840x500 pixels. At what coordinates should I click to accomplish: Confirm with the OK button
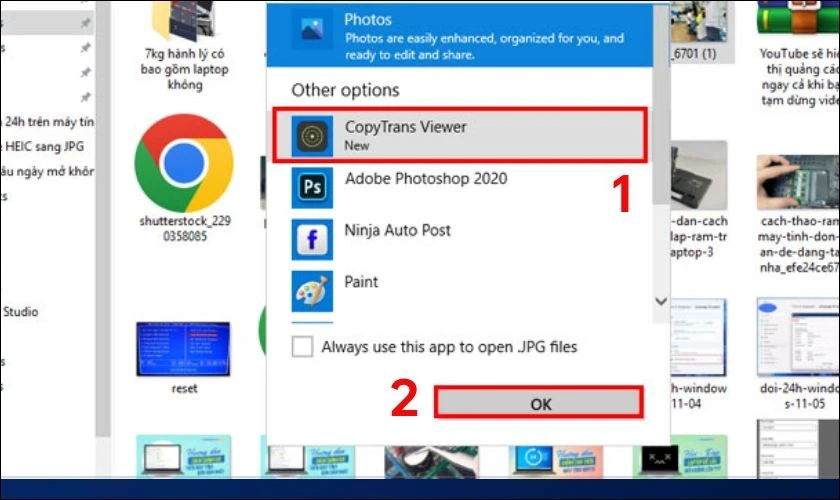coord(539,402)
